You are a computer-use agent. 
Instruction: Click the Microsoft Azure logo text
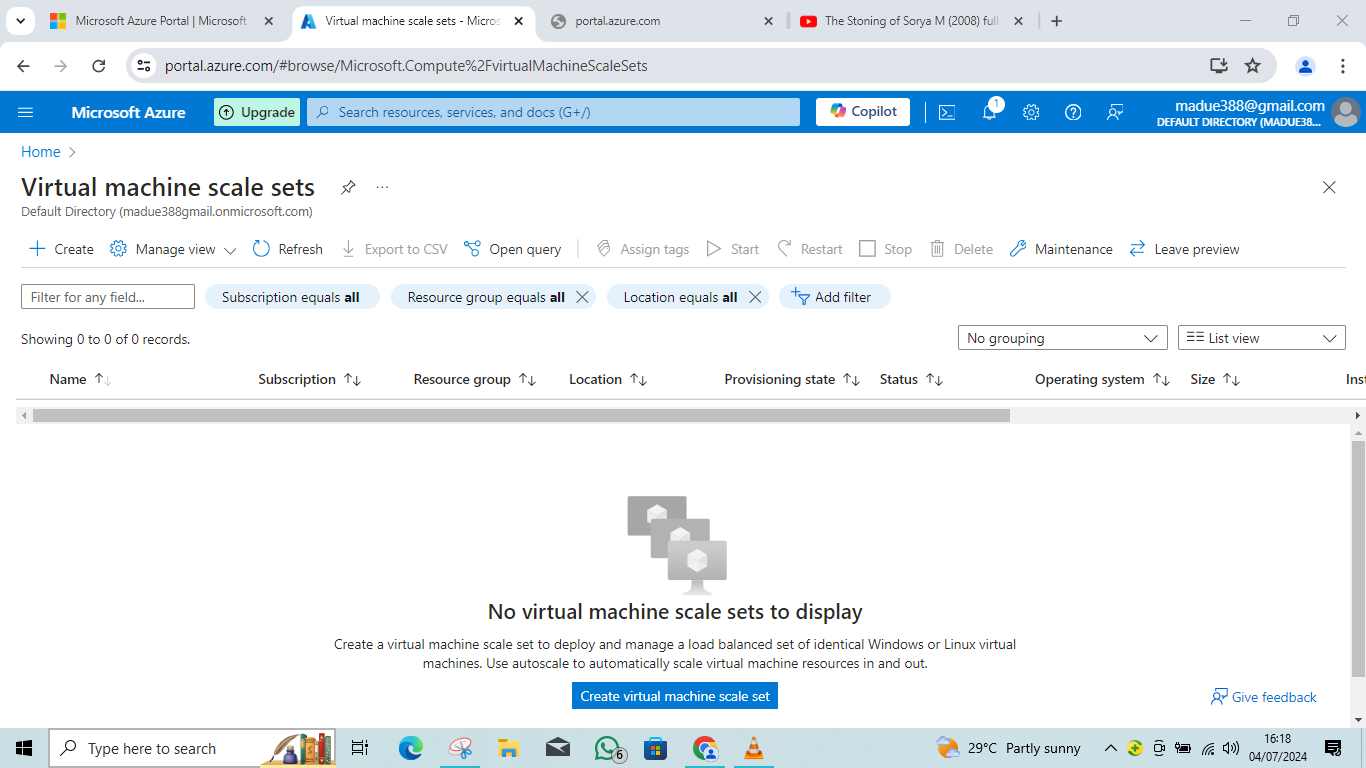point(128,112)
